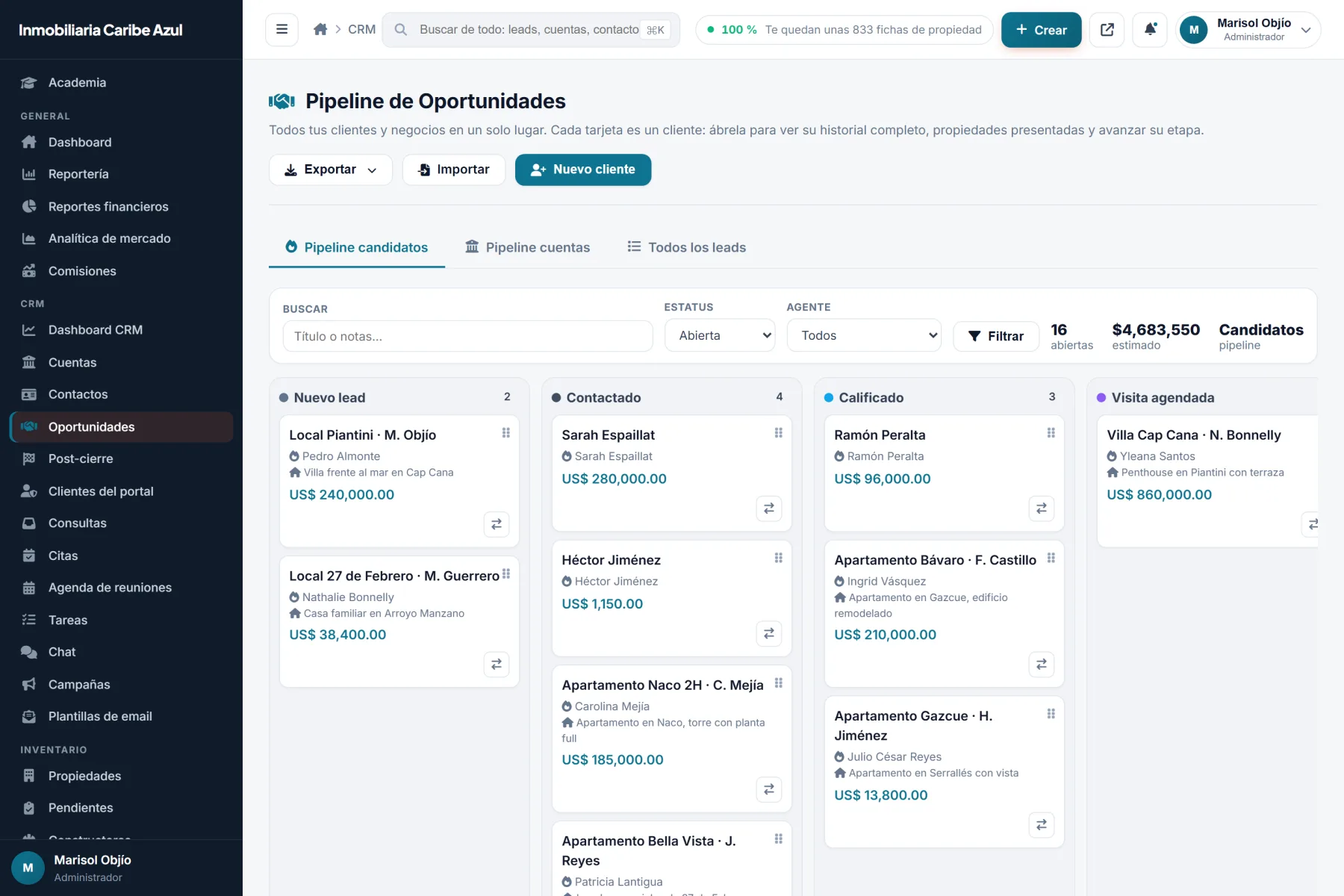The height and width of the screenshot is (896, 1344).
Task: Switch to Todos los leads tab
Action: pyautogui.click(x=687, y=247)
